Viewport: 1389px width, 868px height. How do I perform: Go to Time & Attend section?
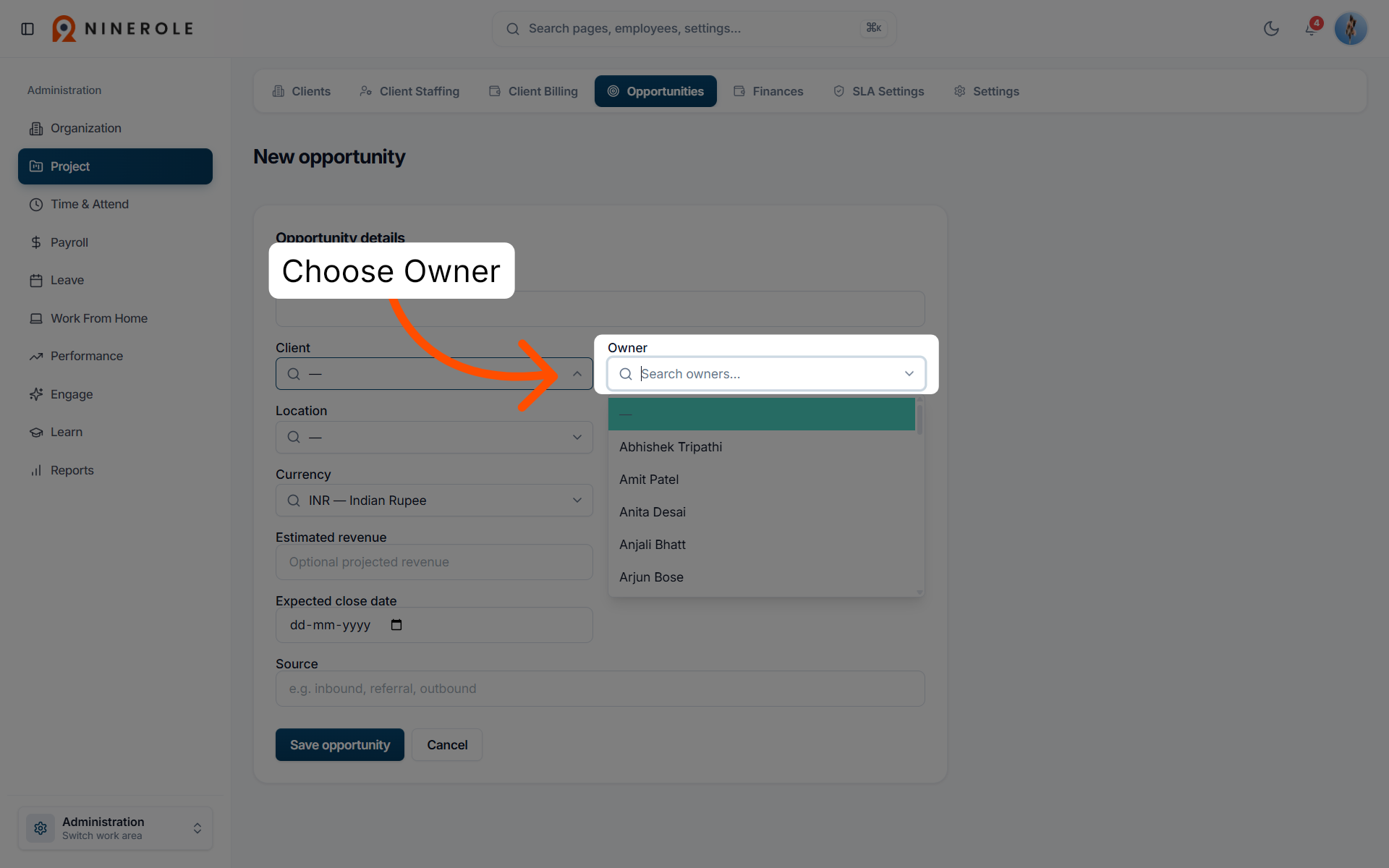115,204
